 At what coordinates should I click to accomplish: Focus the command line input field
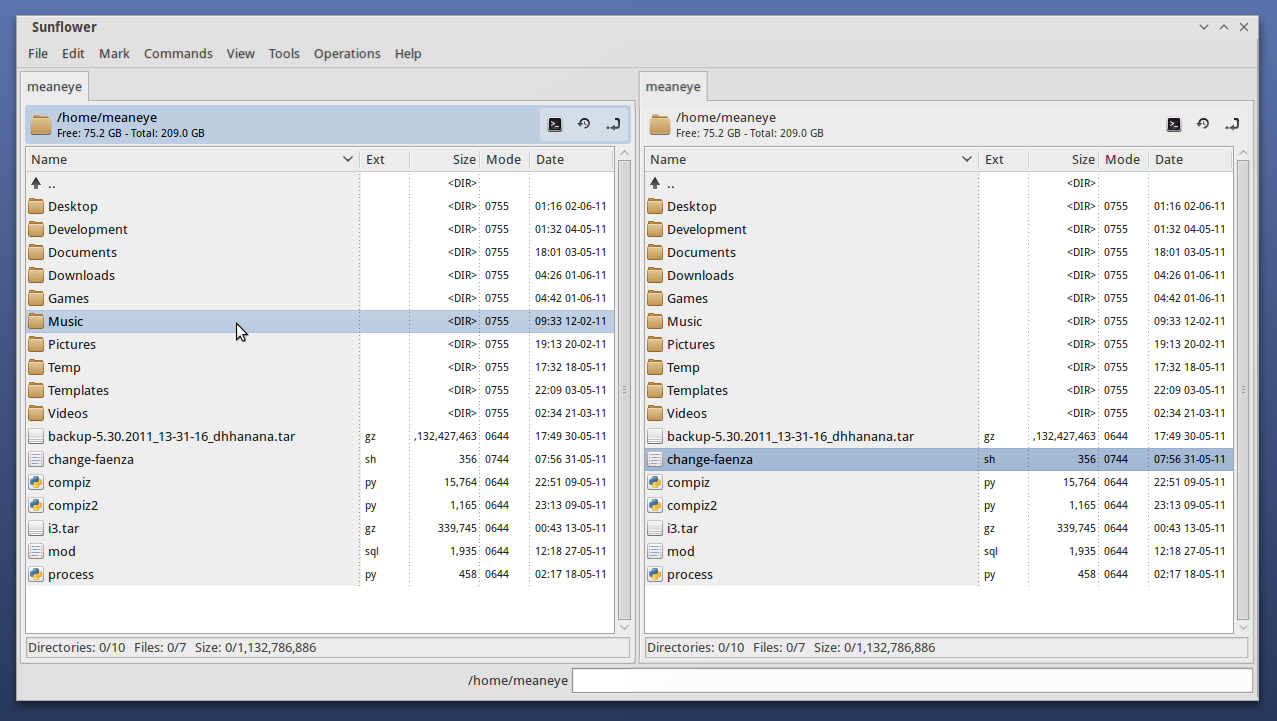tap(911, 680)
